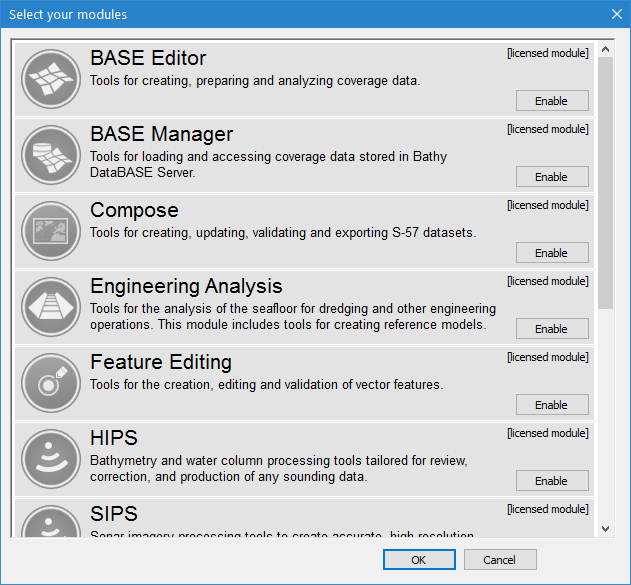The width and height of the screenshot is (631, 585).
Task: Click the Feature Editing module icon
Action: (x=50, y=383)
